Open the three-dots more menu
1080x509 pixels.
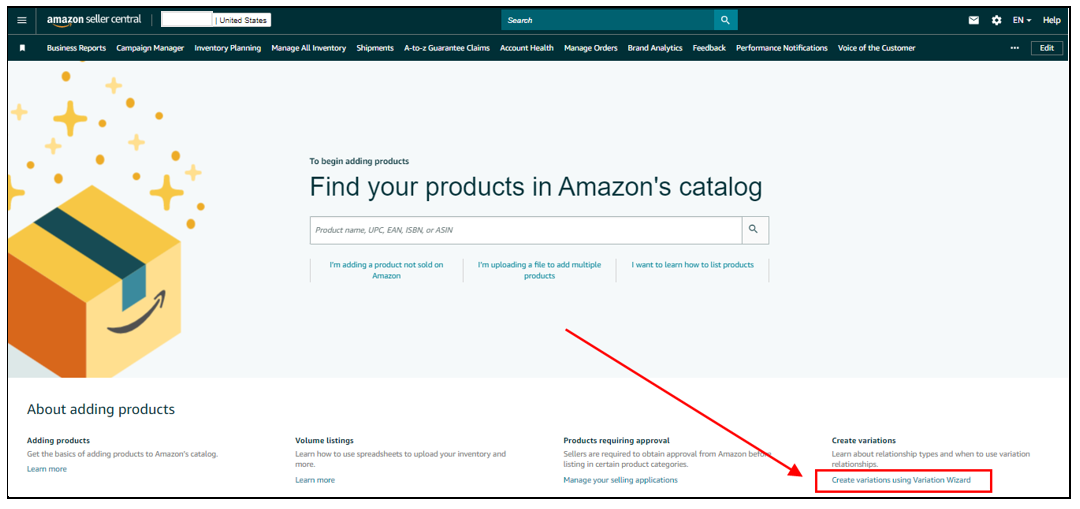[x=1015, y=48]
